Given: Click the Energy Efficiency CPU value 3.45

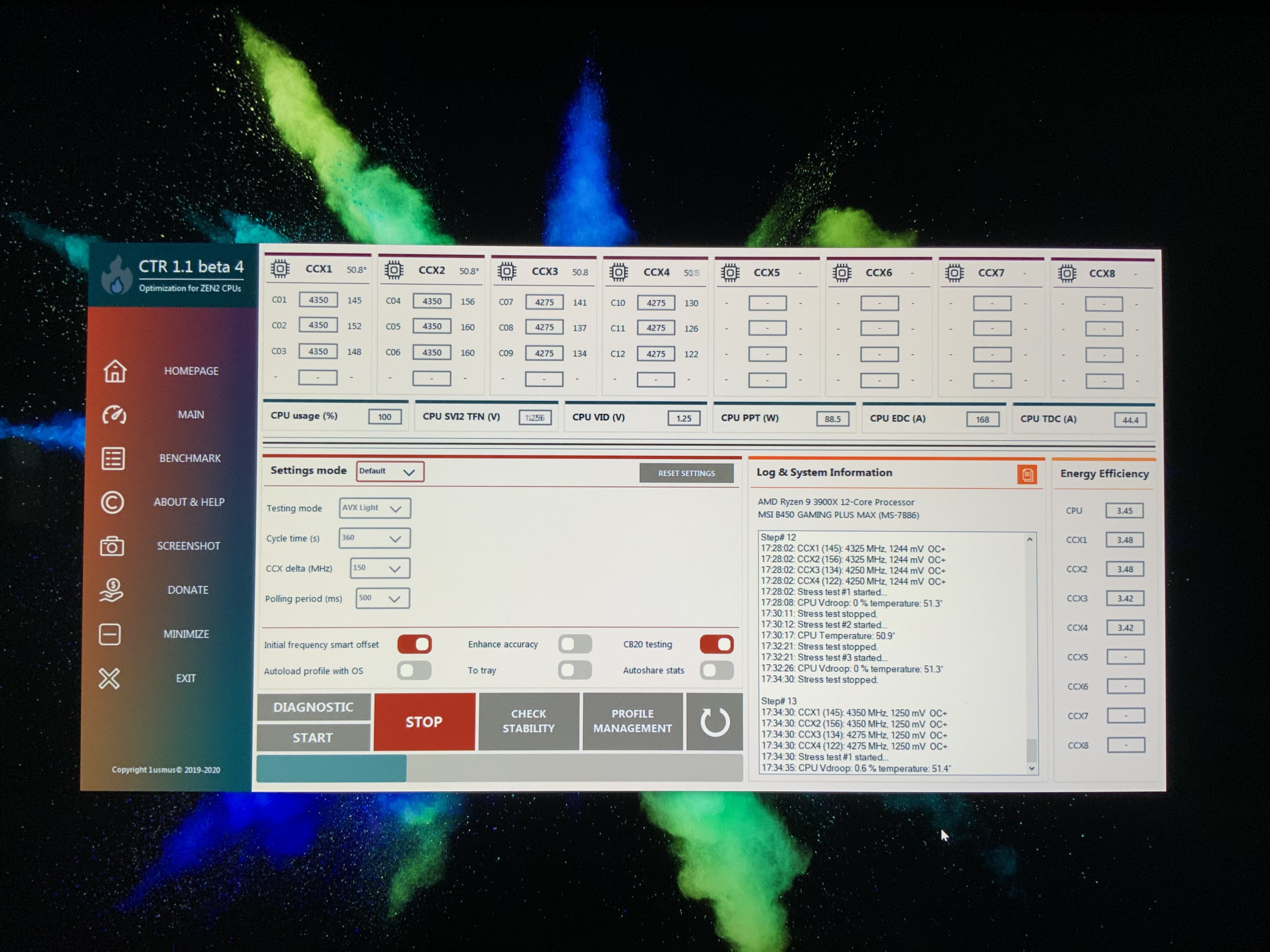Looking at the screenshot, I should (1125, 511).
